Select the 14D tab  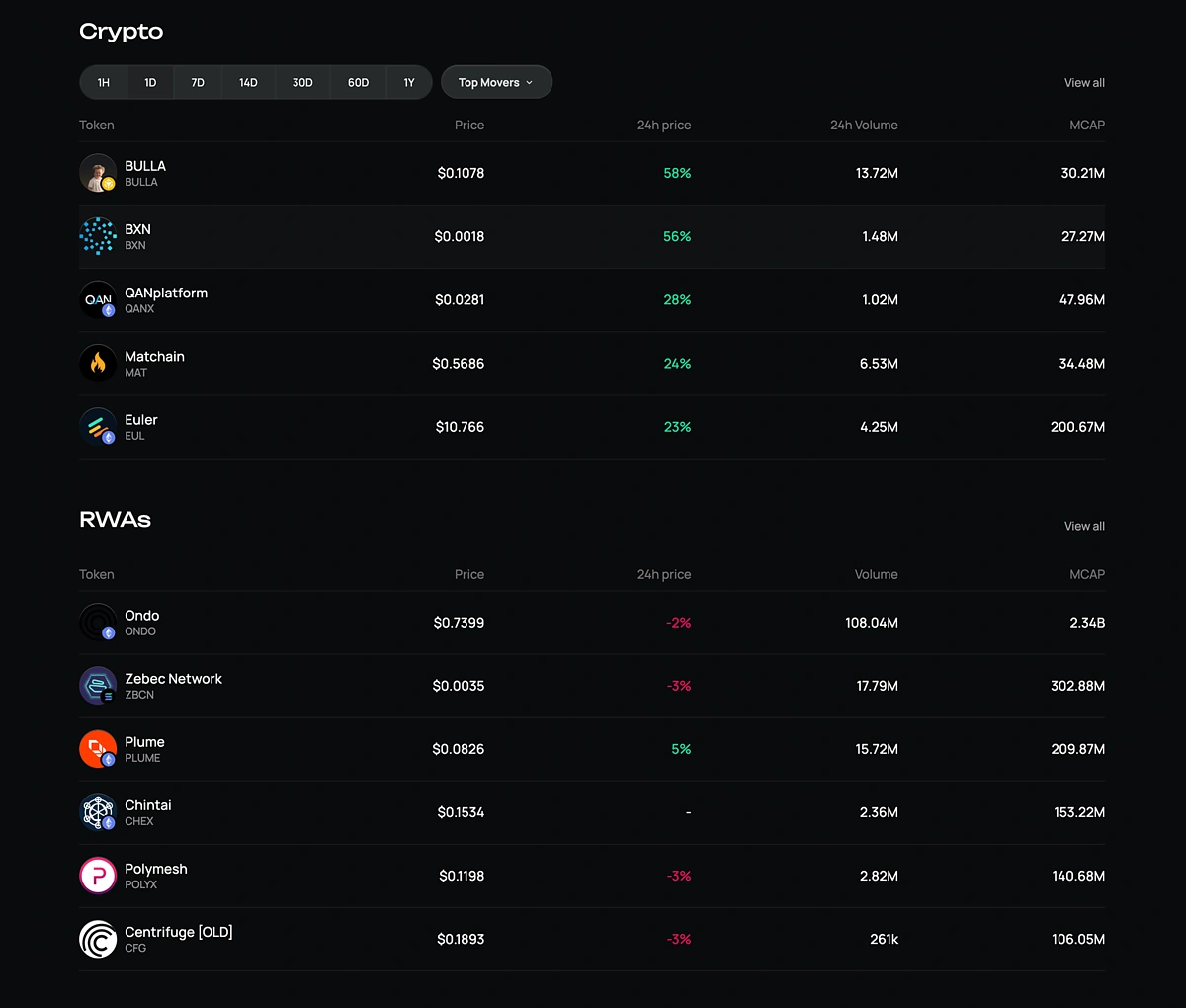coord(248,82)
